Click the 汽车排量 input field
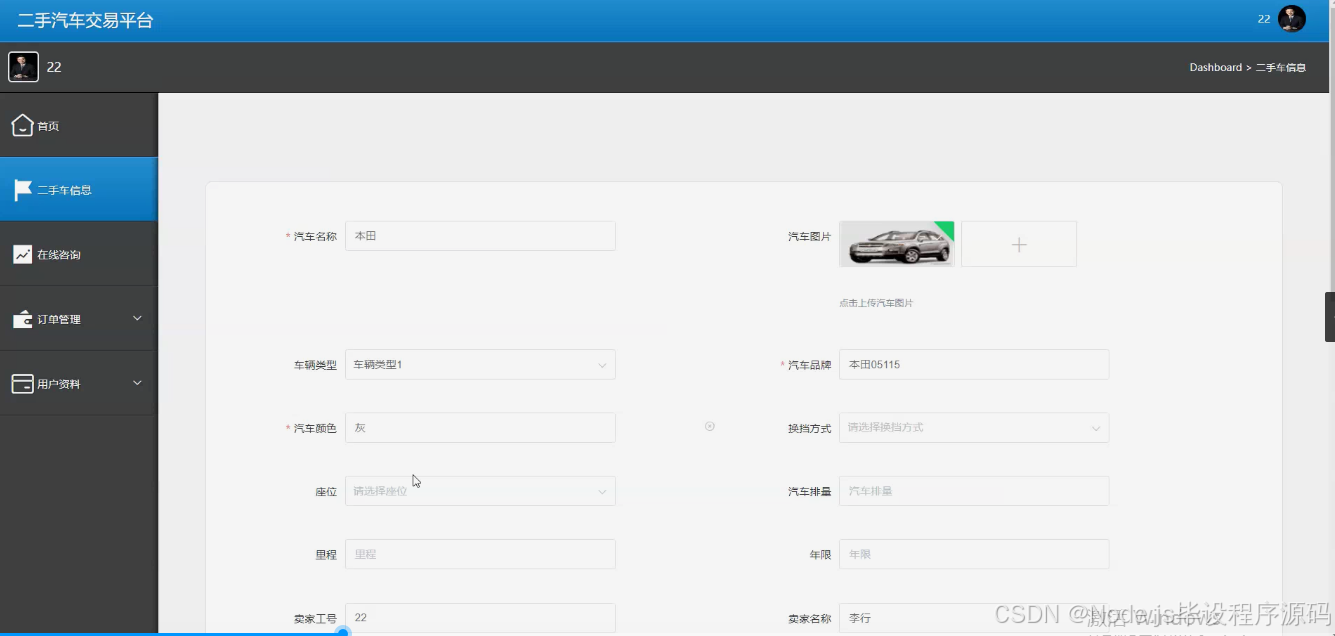The image size is (1335, 636). click(x=974, y=491)
